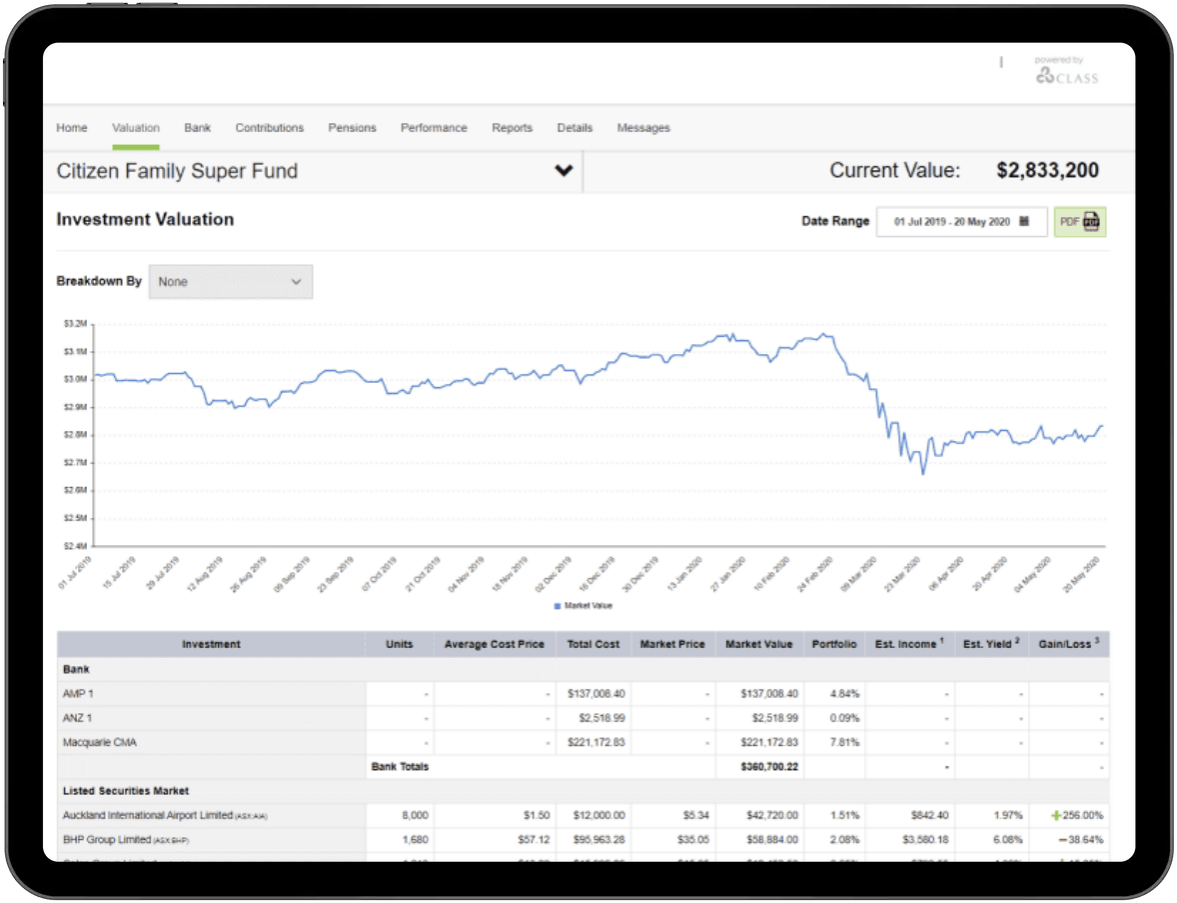This screenshot has width=1177, height=903.
Task: Switch to the Reports tab
Action: click(512, 128)
